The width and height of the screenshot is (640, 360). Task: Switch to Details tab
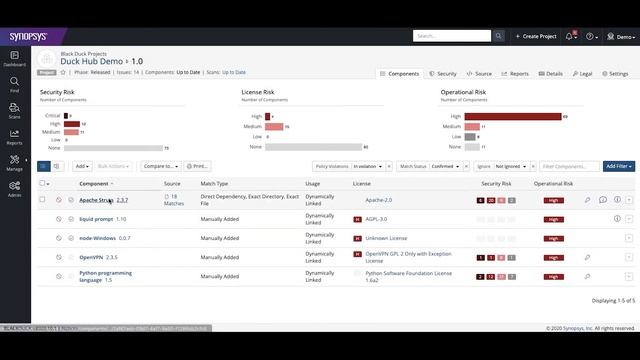click(x=551, y=74)
